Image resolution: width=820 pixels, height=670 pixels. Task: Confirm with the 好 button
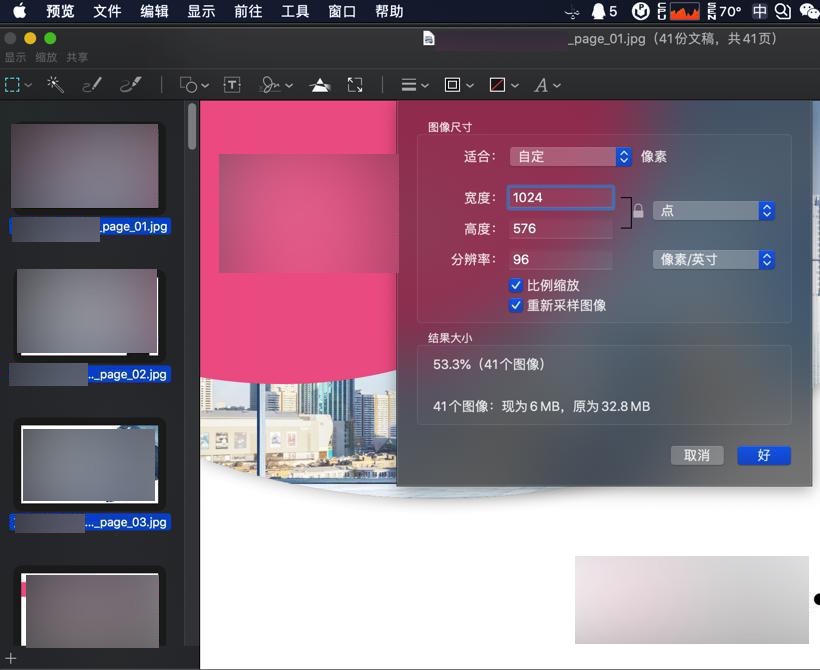click(764, 456)
